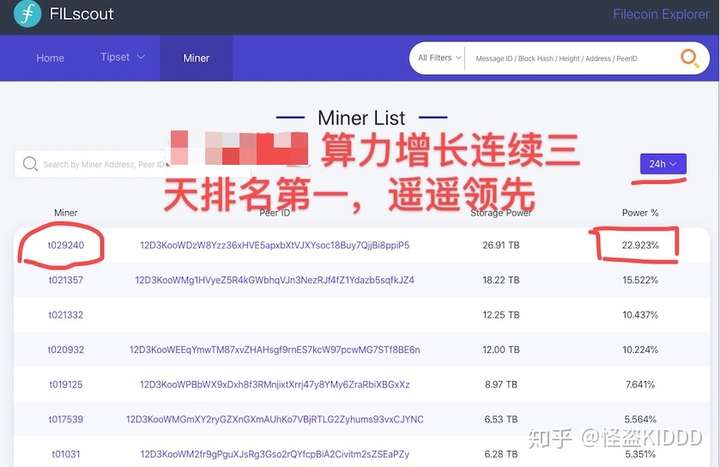Click the magnifier icon in miner search box
Screen dimensions: 720x467
pyautogui.click(x=30, y=164)
